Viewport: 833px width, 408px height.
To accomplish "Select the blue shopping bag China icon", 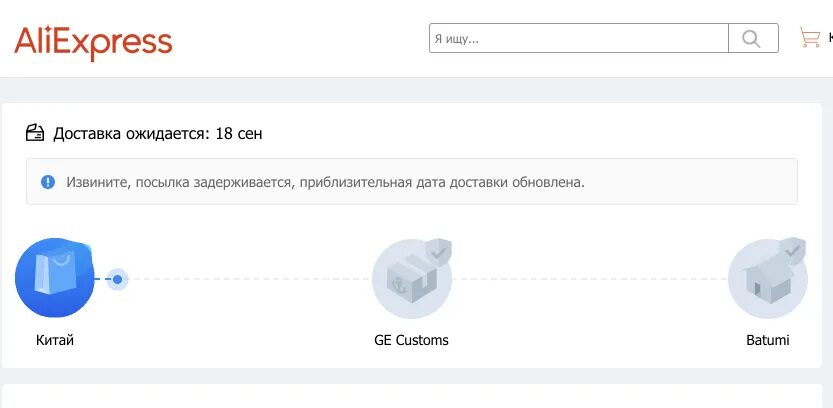I will pos(54,277).
